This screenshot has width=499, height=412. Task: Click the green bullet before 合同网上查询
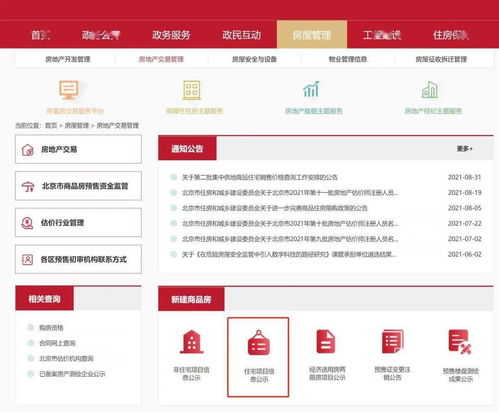coord(31,343)
